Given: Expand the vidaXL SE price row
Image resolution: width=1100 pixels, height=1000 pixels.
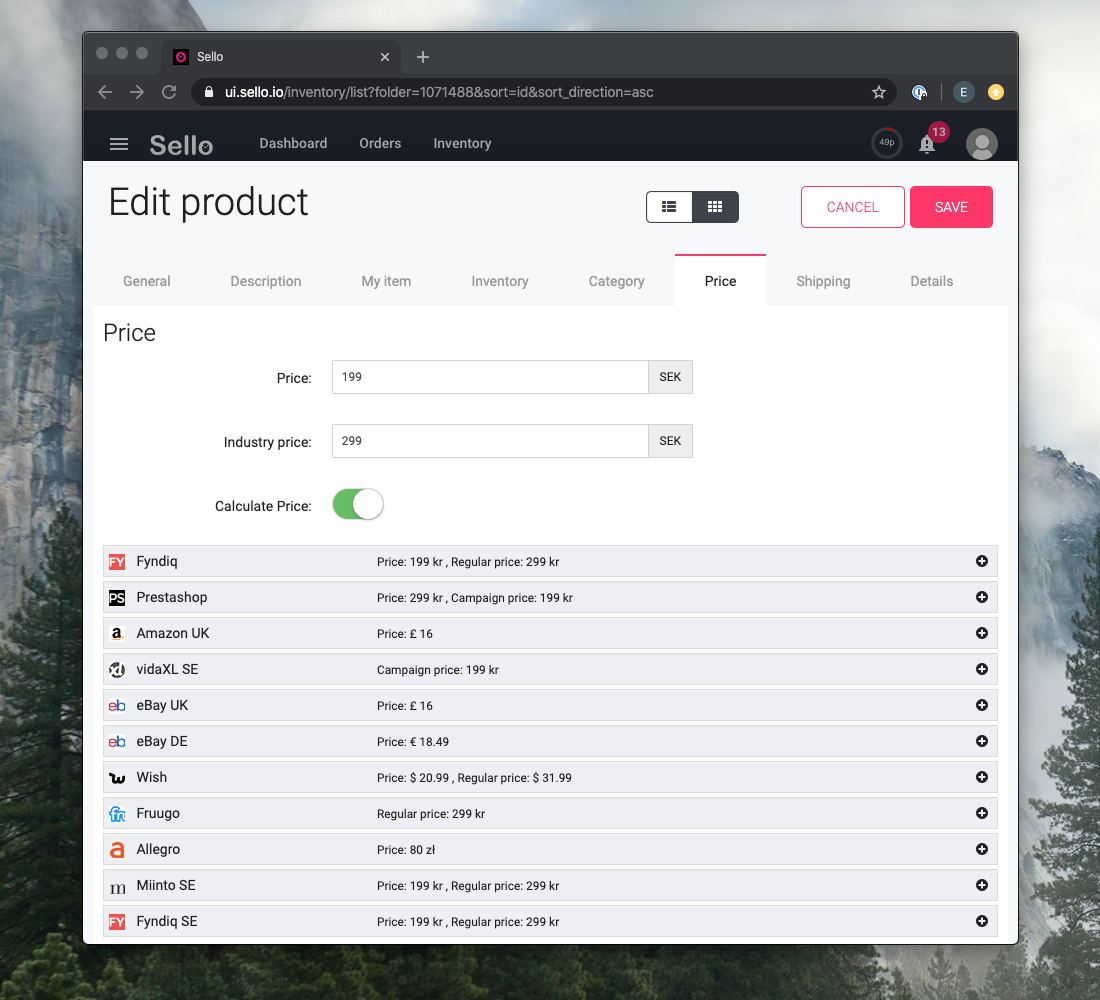Looking at the screenshot, I should 982,669.
